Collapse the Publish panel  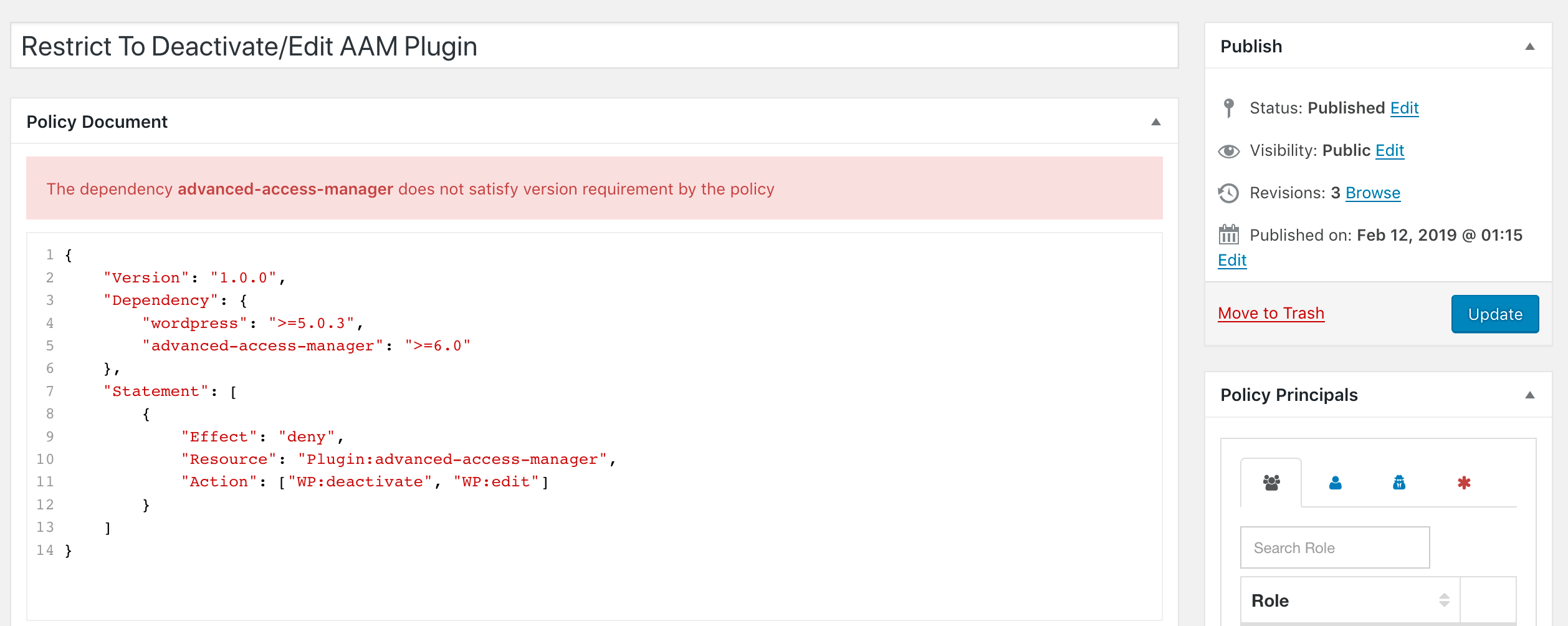1529,47
